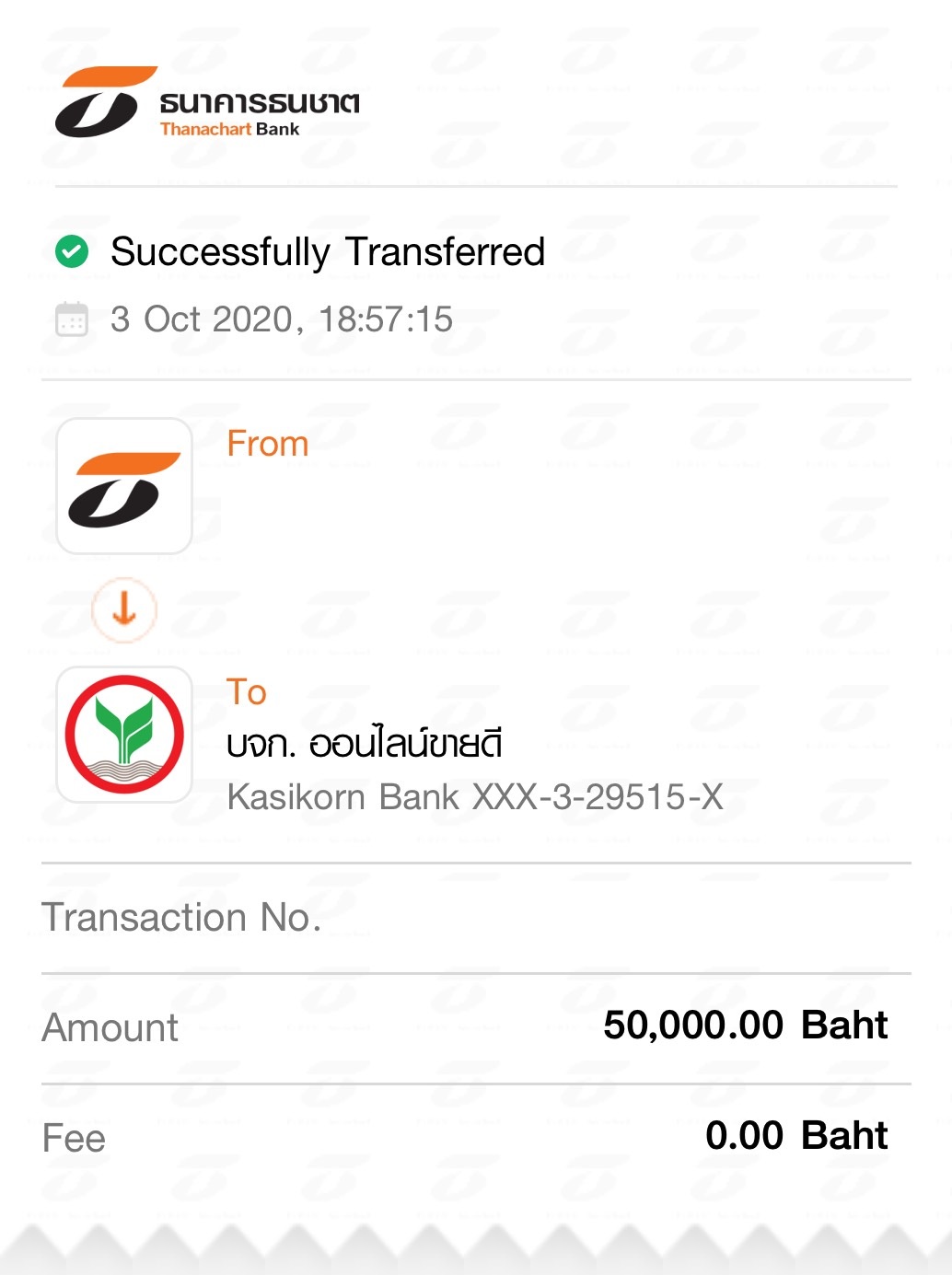Click the Transaction No. label
Image resolution: width=952 pixels, height=1275 pixels.
point(181,918)
